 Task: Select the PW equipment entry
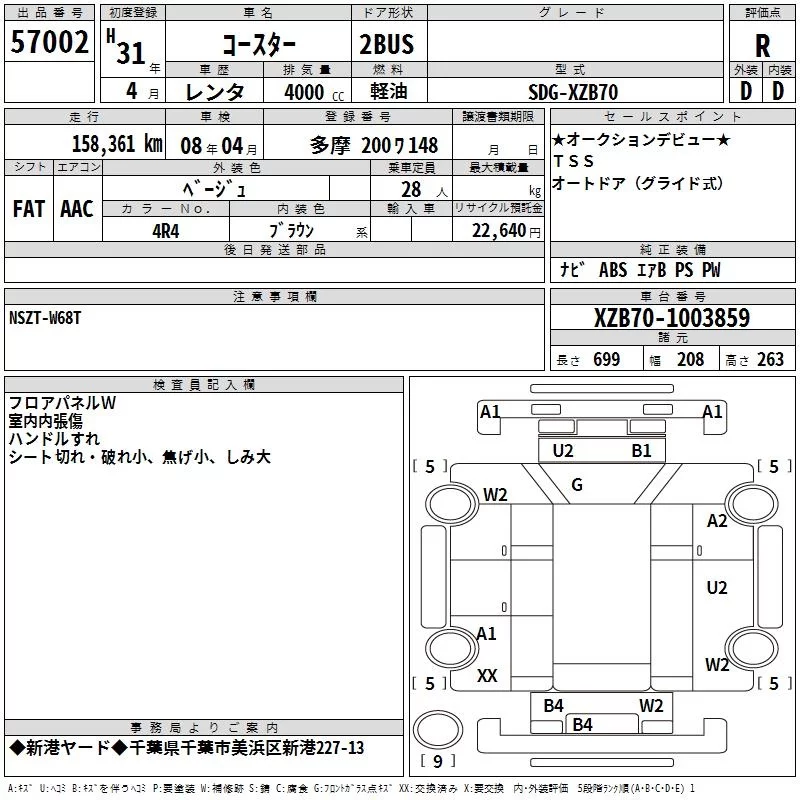(x=711, y=269)
